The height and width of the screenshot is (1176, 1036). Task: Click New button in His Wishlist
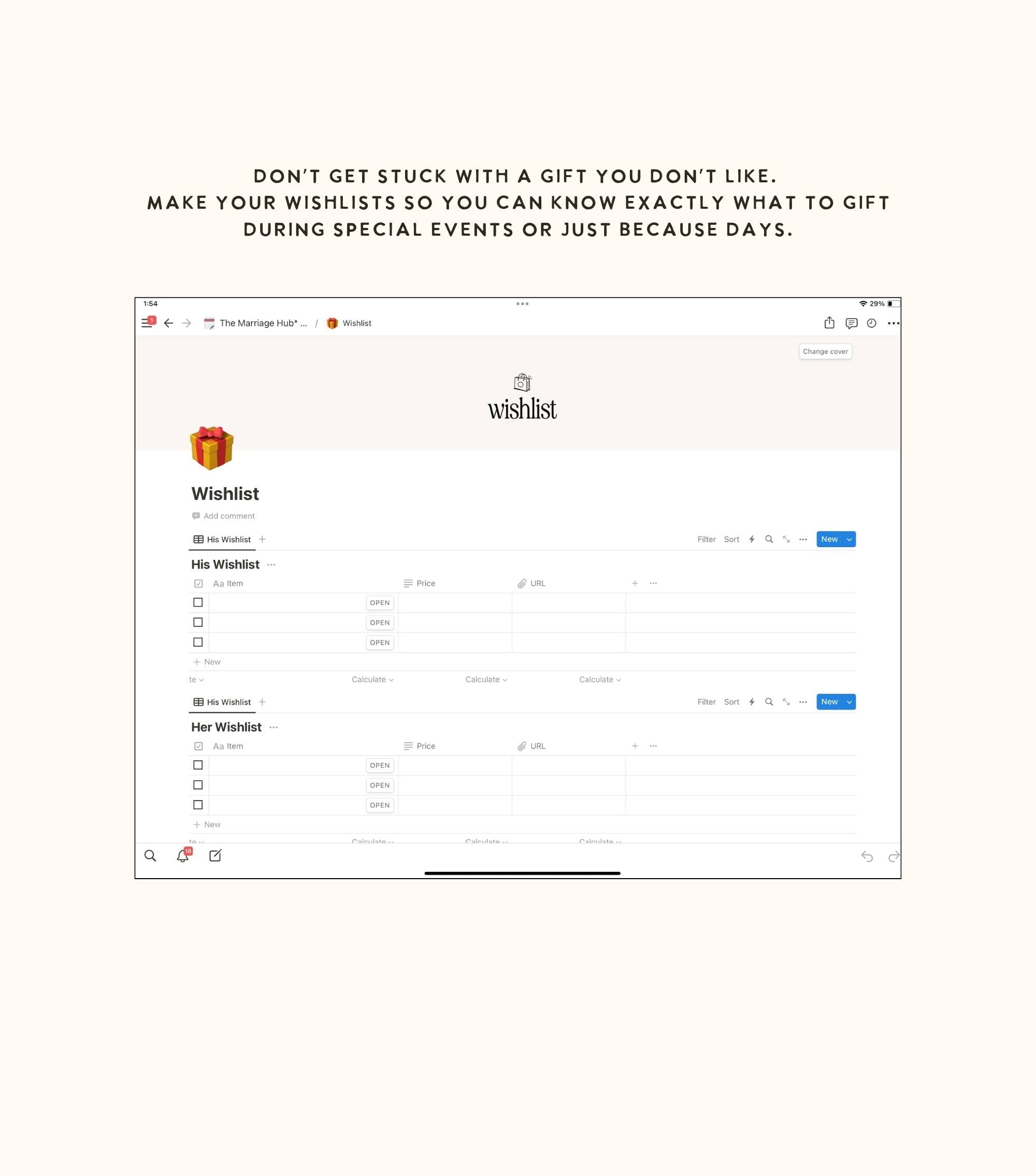[x=830, y=539]
